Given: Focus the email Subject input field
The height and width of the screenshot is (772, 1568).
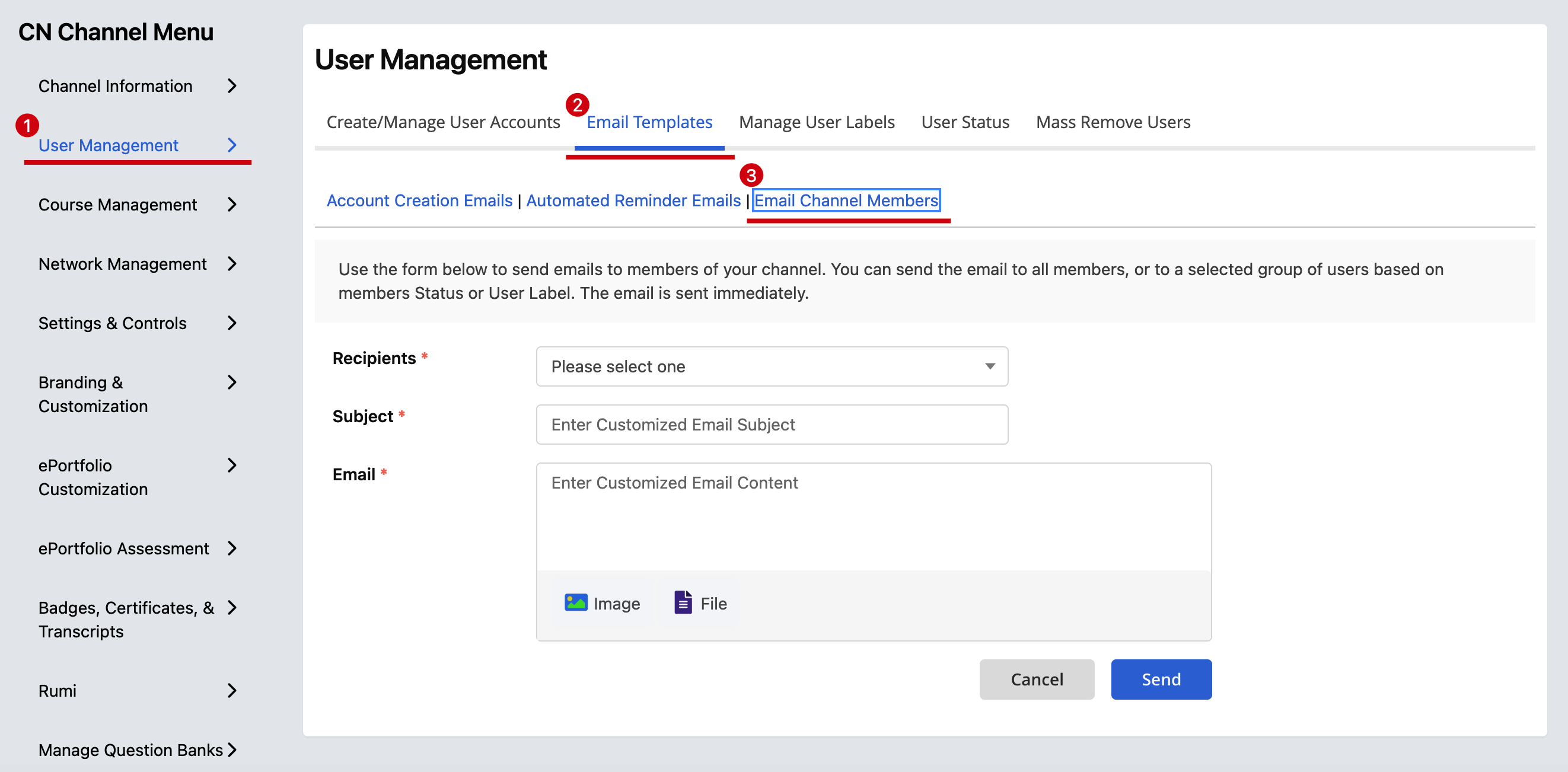Looking at the screenshot, I should tap(772, 424).
